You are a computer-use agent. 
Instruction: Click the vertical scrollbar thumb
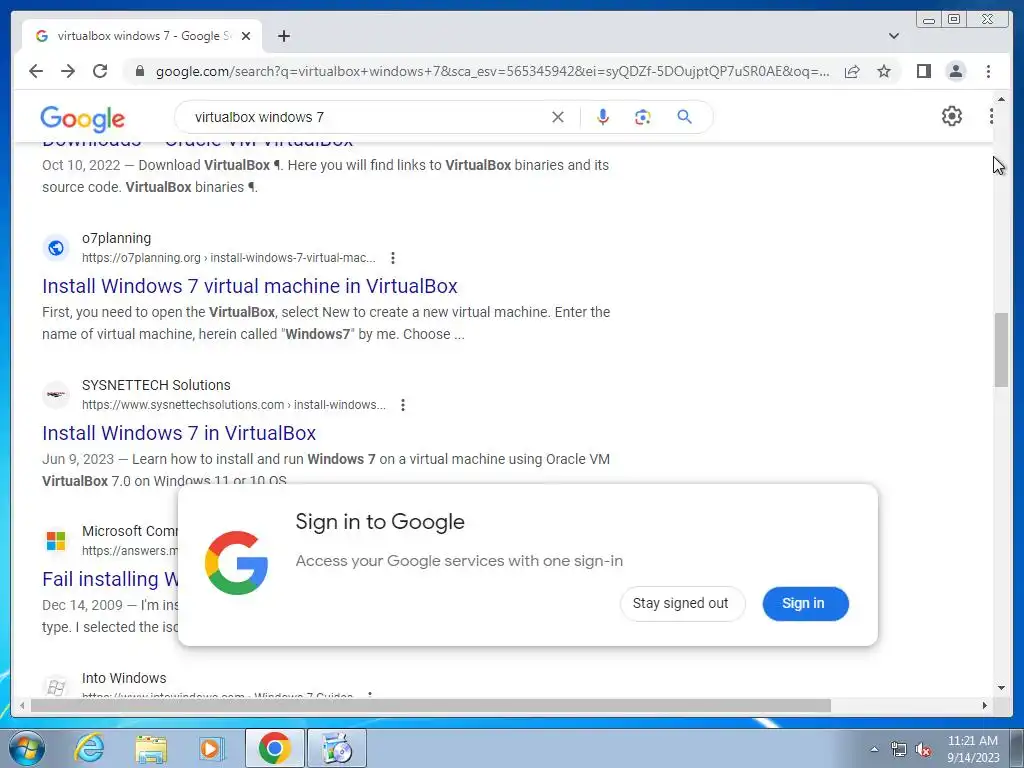click(1001, 349)
